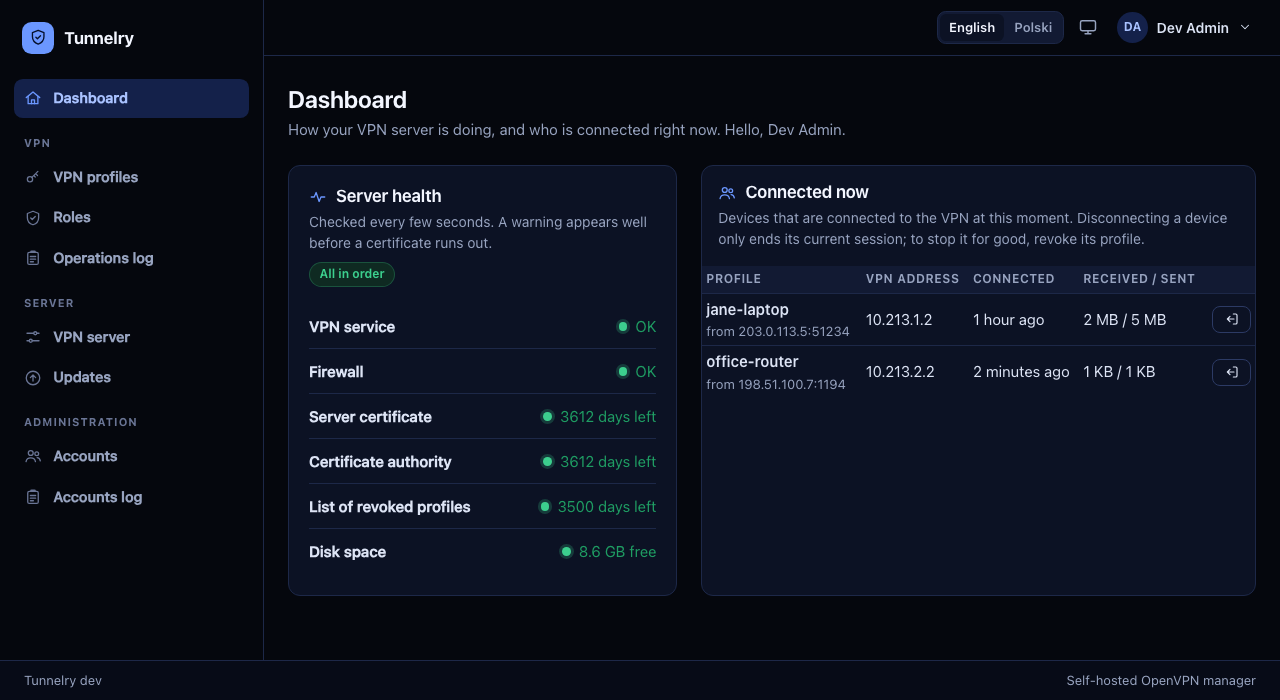Click the Tunnelry brand name
The height and width of the screenshot is (700, 1280).
99,38
